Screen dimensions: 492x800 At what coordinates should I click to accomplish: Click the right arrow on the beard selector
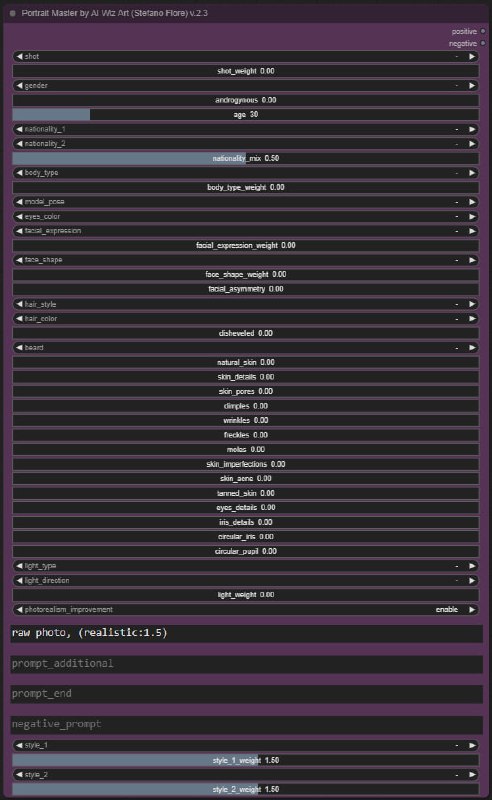point(472,347)
